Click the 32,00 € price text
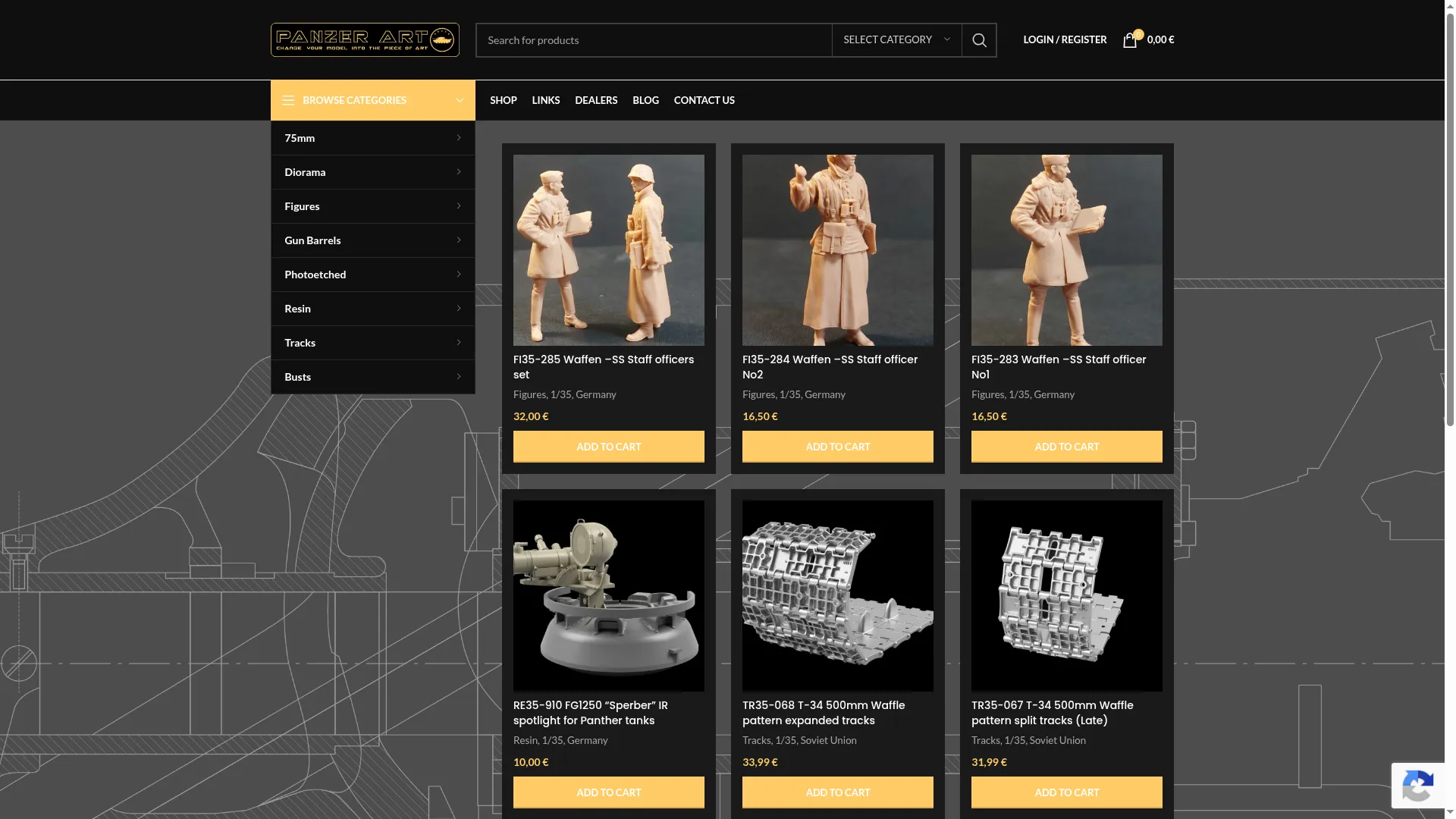Viewport: 1456px width, 819px height. [531, 416]
